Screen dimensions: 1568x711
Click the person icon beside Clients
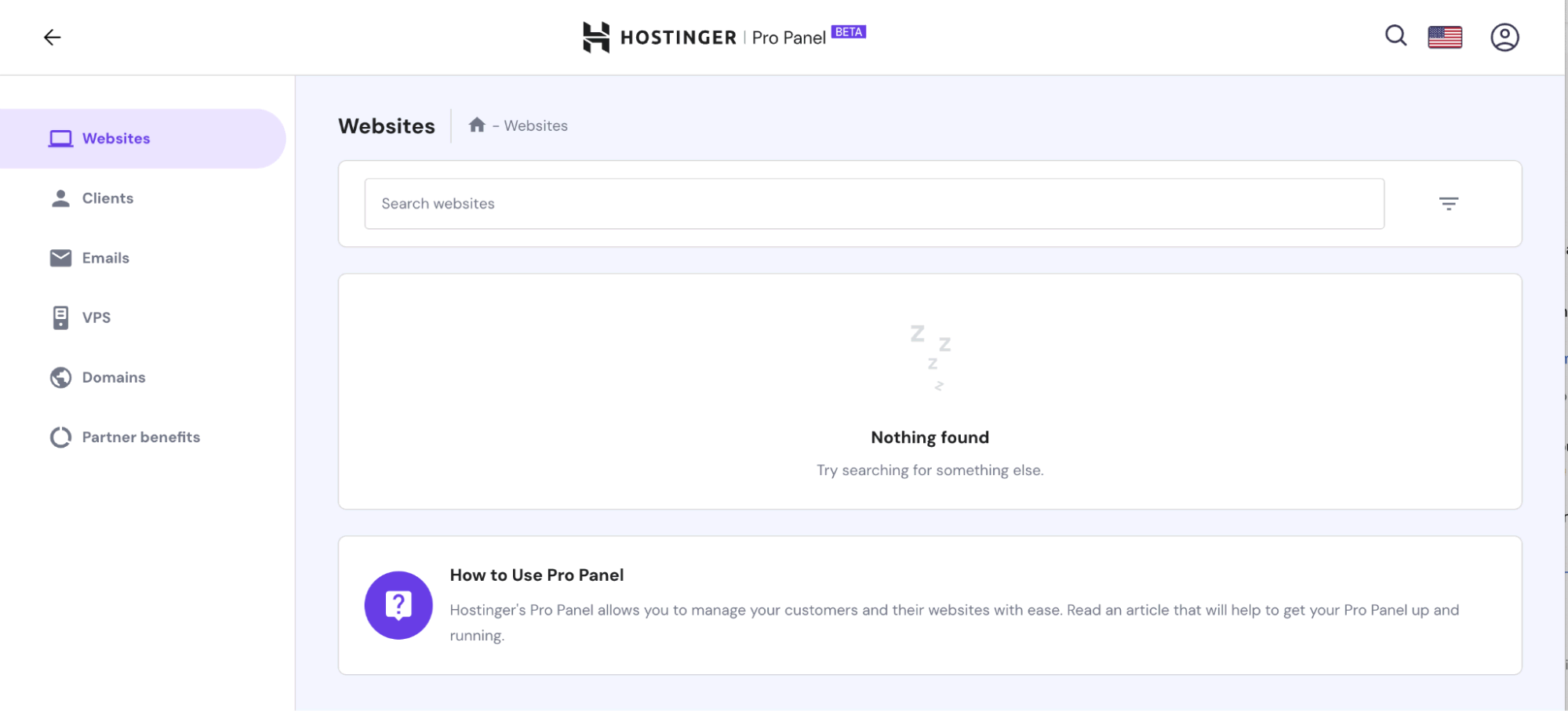(x=60, y=198)
